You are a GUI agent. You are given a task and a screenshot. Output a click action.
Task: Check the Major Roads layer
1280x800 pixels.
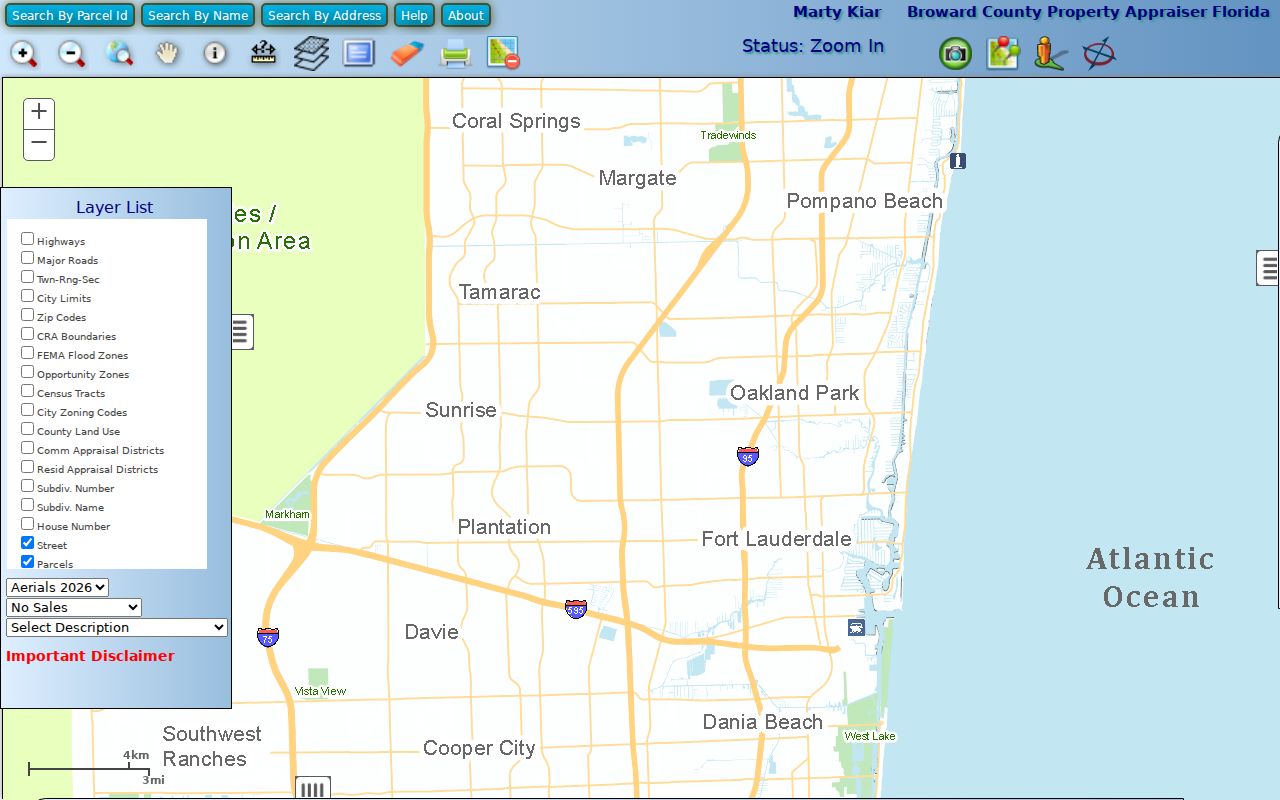click(28, 258)
